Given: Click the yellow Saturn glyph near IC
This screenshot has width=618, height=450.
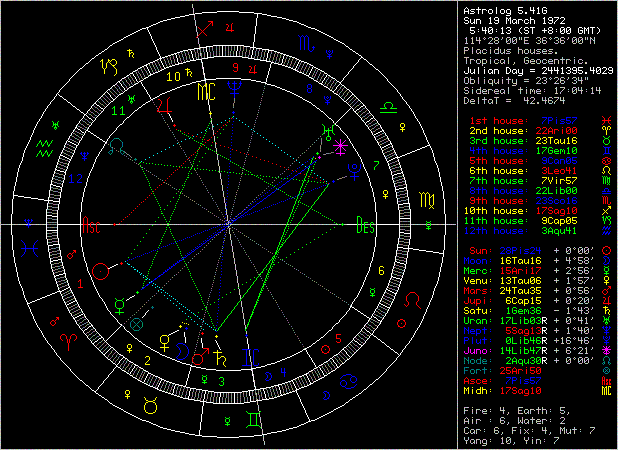Looking at the screenshot, I should pyautogui.click(x=219, y=358).
